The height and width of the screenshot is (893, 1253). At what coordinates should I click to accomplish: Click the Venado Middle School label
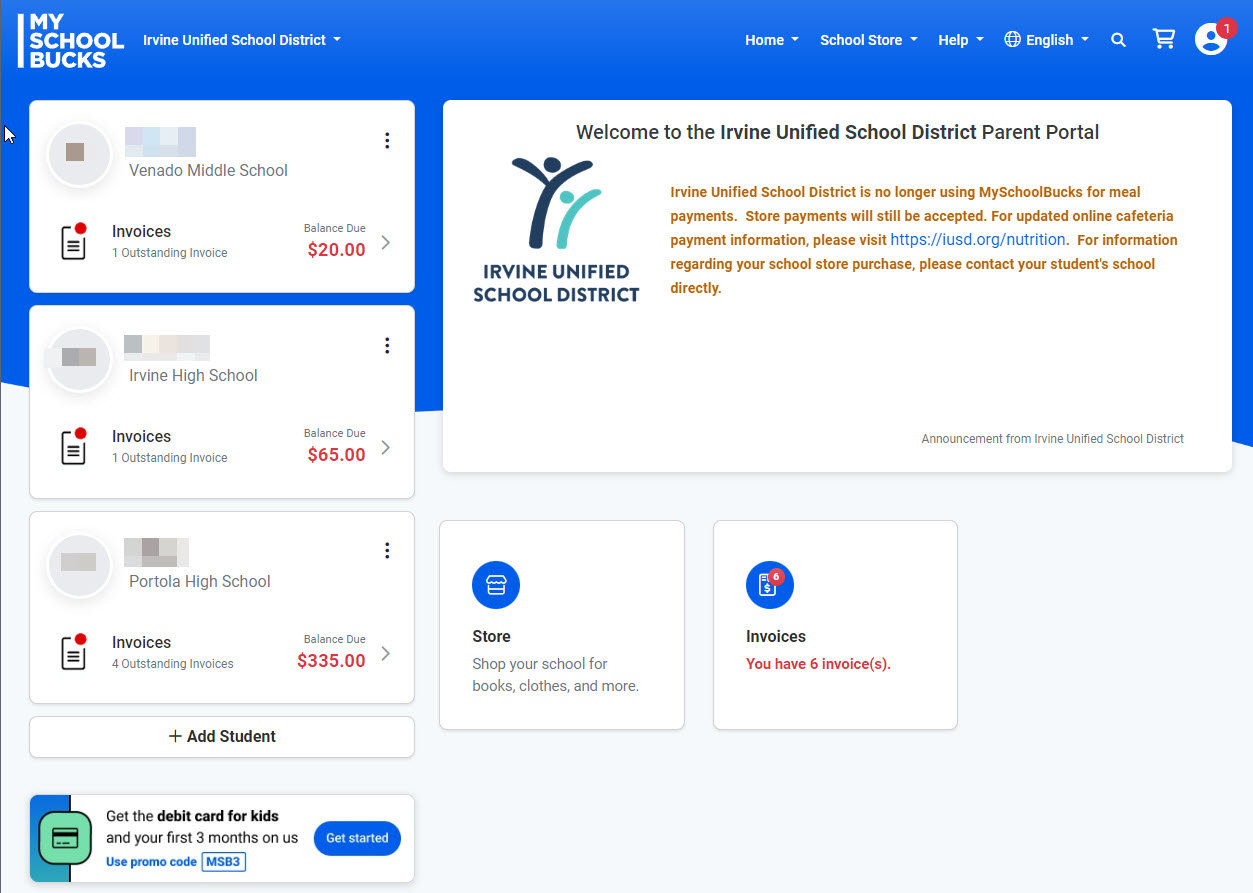tap(208, 171)
